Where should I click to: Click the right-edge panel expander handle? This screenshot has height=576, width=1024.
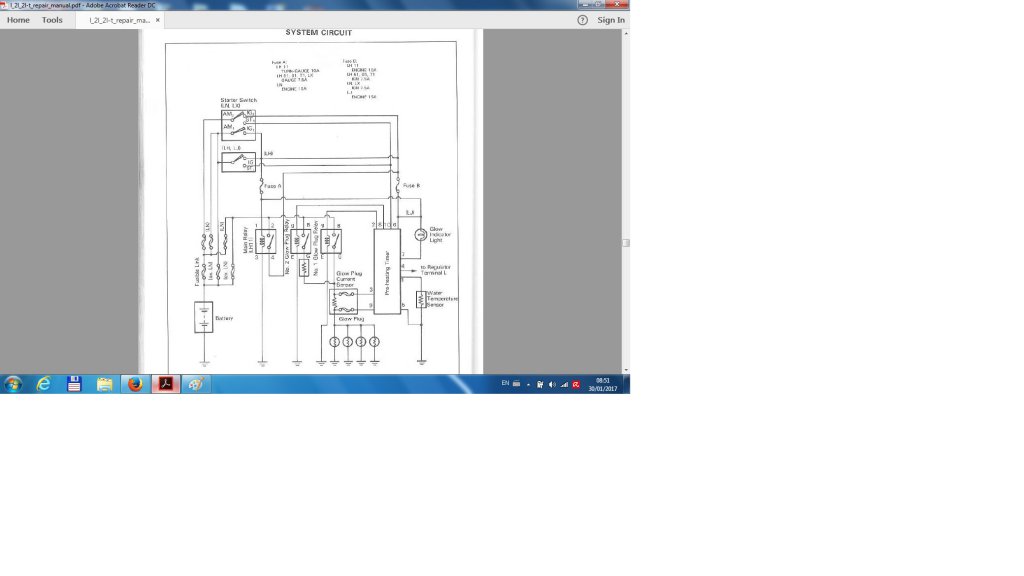pyautogui.click(x=626, y=243)
